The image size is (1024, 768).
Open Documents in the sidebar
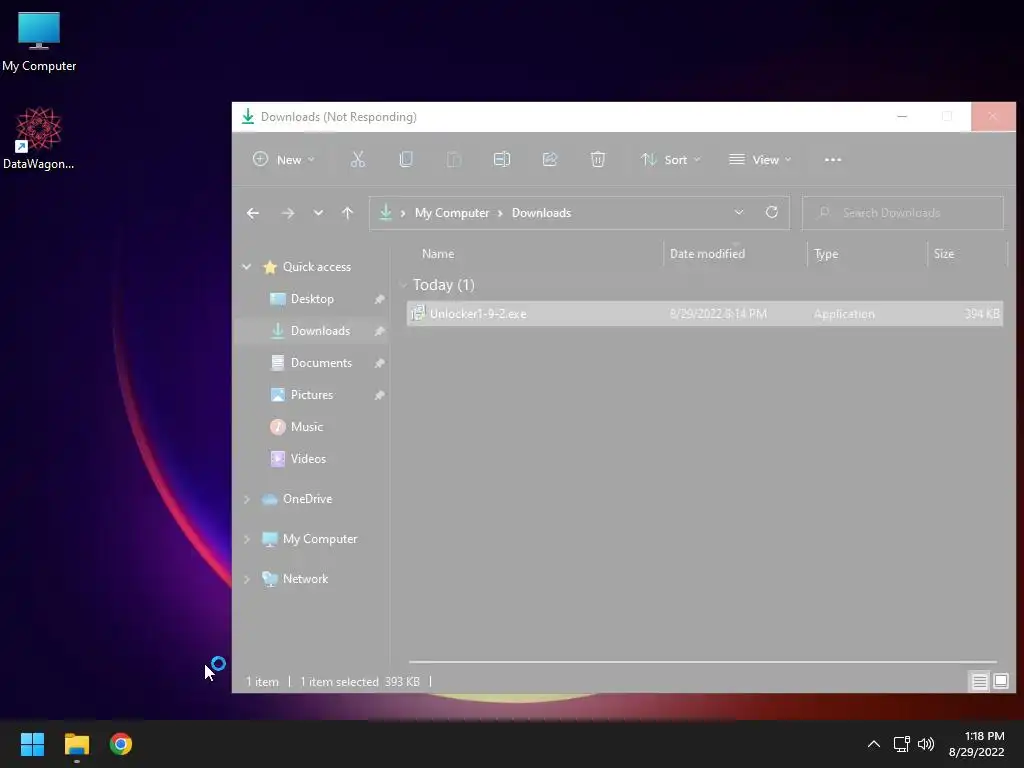tap(321, 362)
